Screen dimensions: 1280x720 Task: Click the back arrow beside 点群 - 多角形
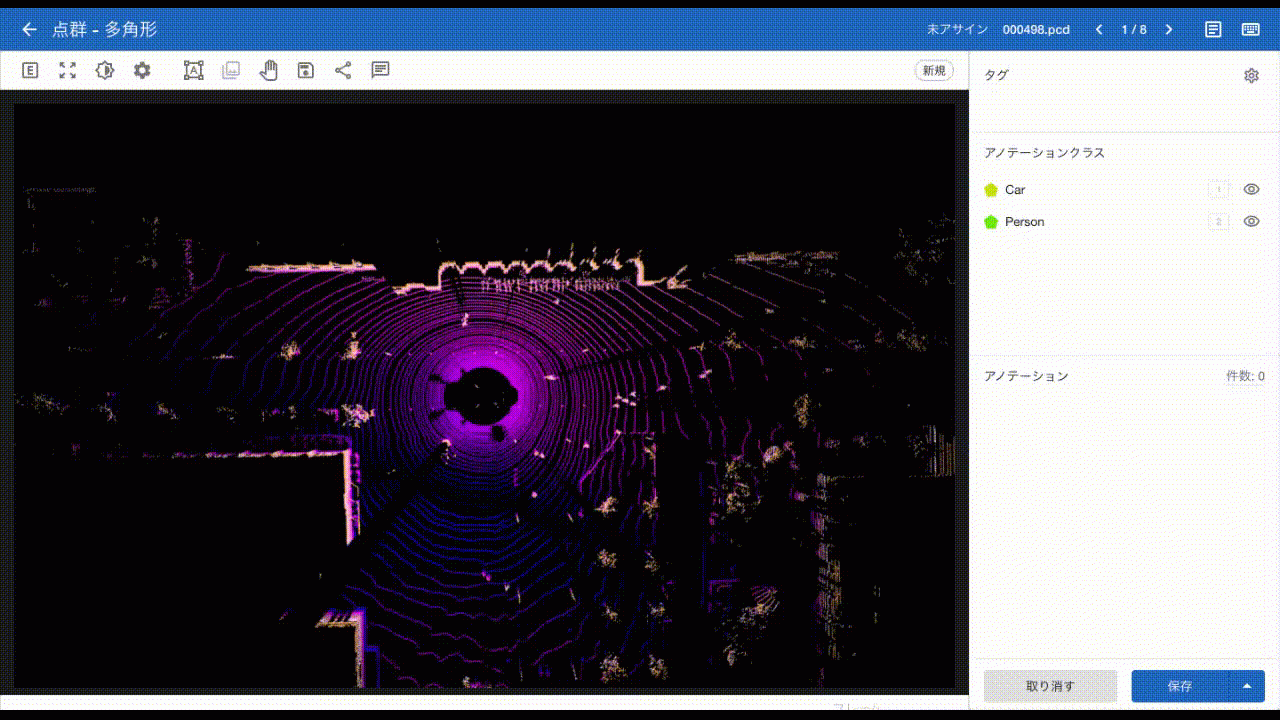coord(29,30)
